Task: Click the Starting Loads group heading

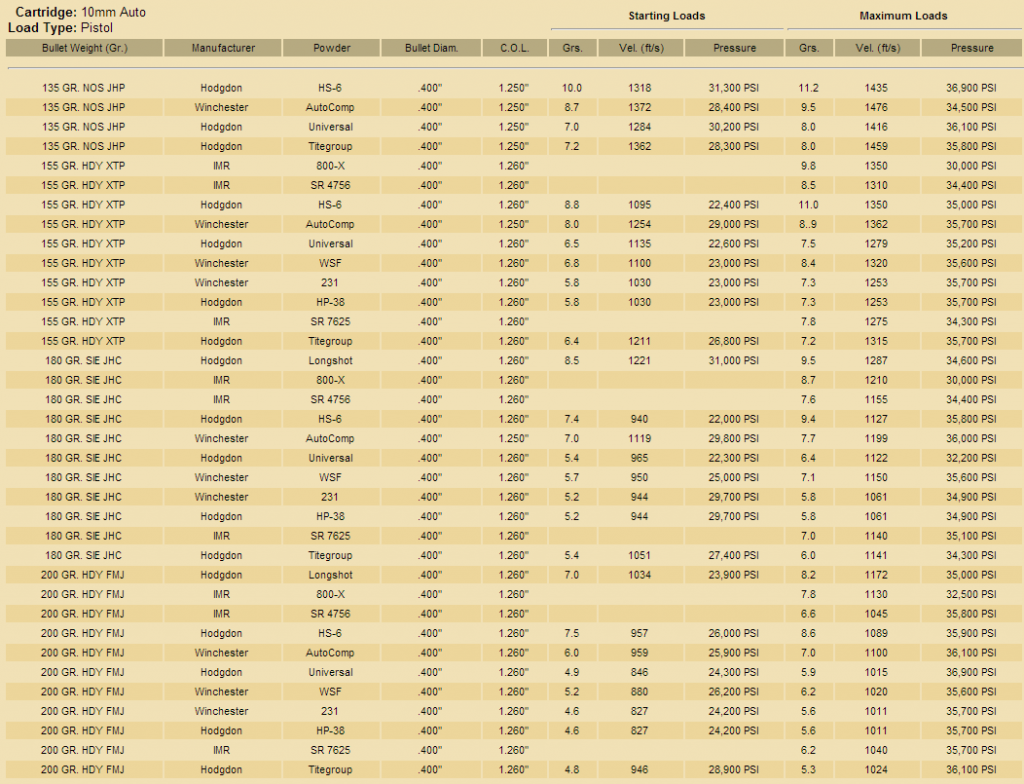Action: click(x=667, y=16)
